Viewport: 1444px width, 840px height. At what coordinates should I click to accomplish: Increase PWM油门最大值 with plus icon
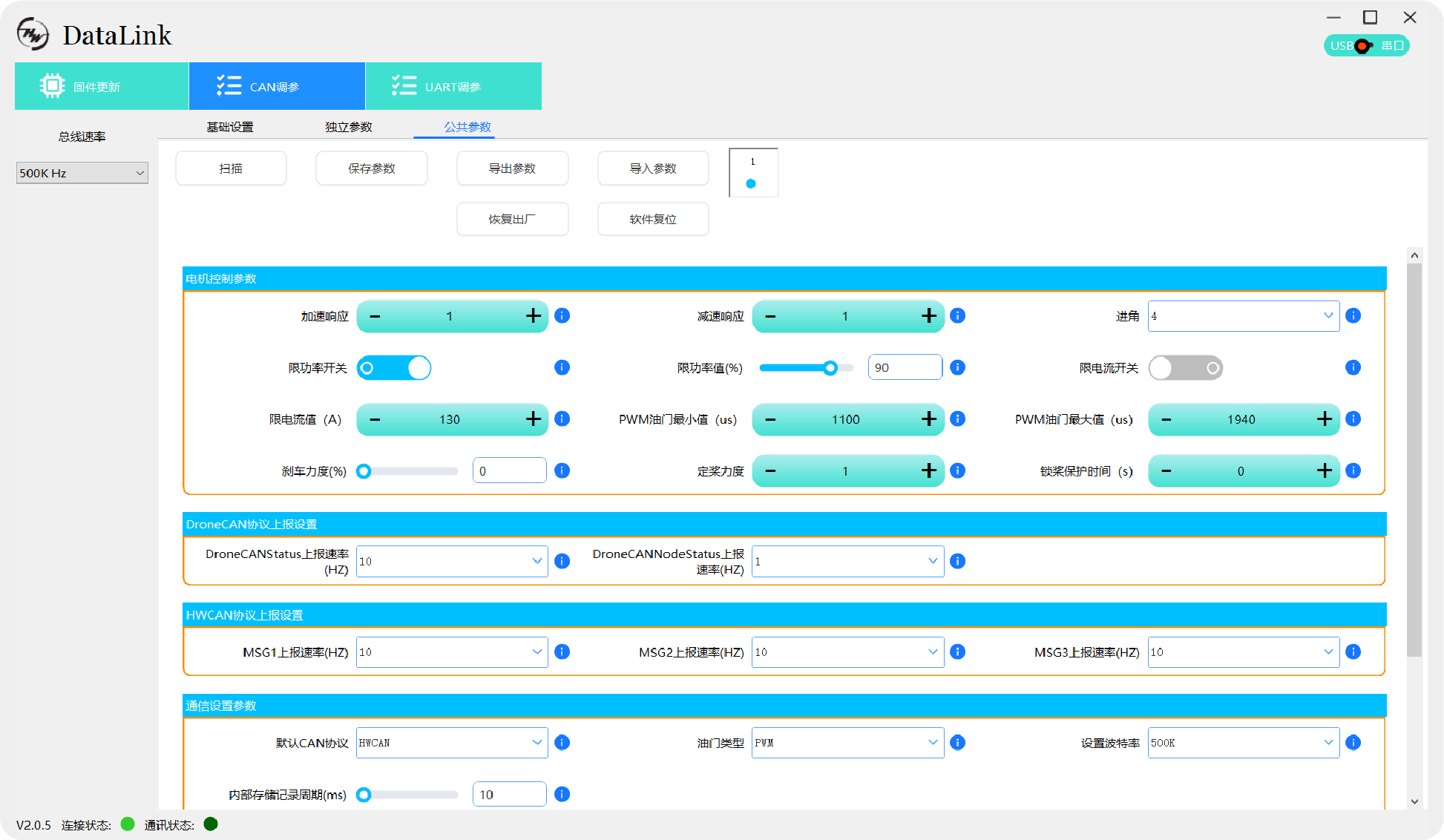(1325, 419)
